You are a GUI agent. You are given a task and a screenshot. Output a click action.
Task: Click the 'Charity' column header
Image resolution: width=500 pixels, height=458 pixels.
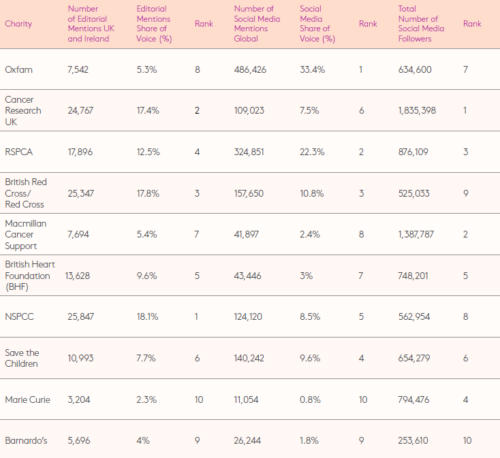(x=18, y=24)
